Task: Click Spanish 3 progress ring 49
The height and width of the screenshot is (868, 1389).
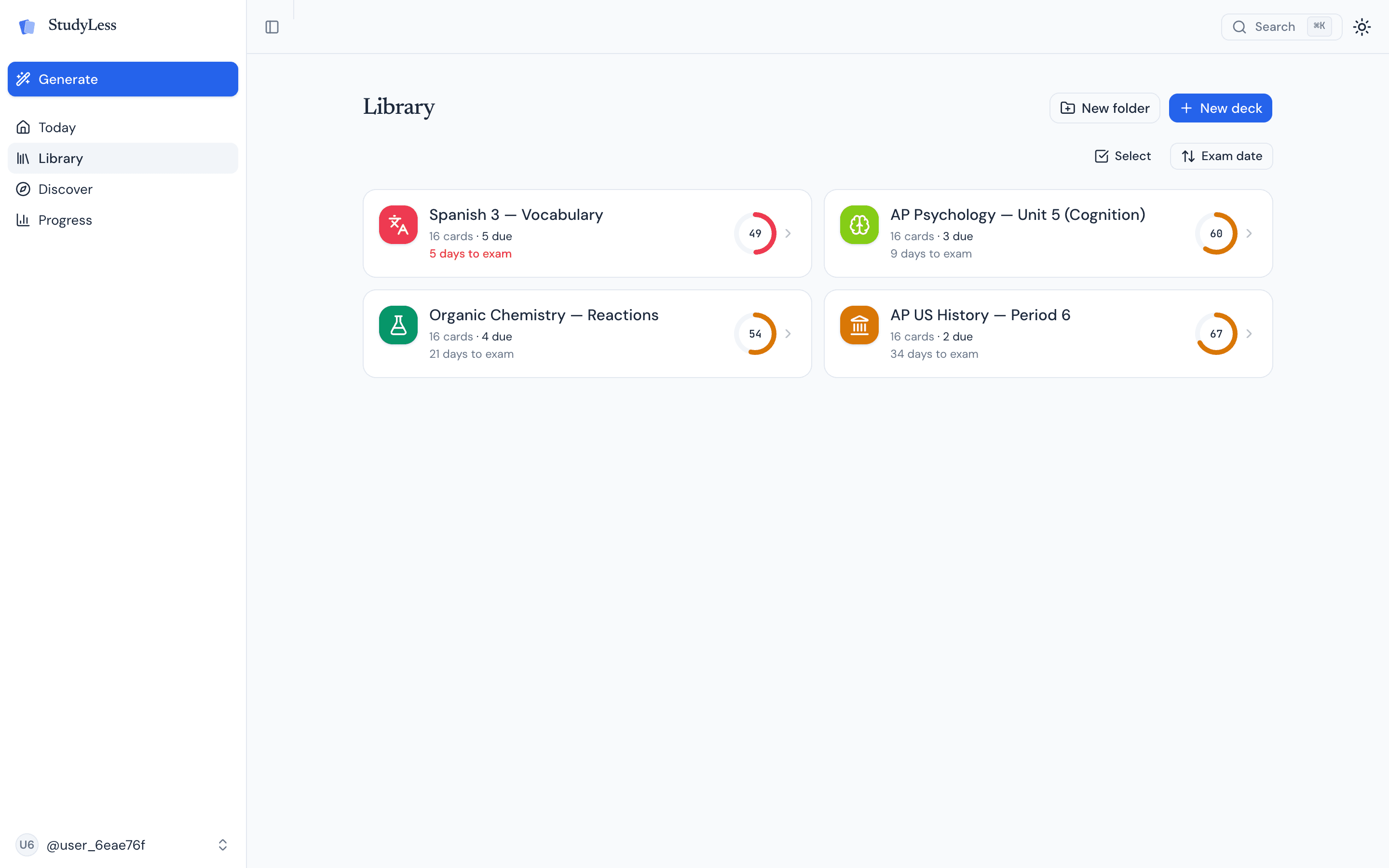Action: 755,234
